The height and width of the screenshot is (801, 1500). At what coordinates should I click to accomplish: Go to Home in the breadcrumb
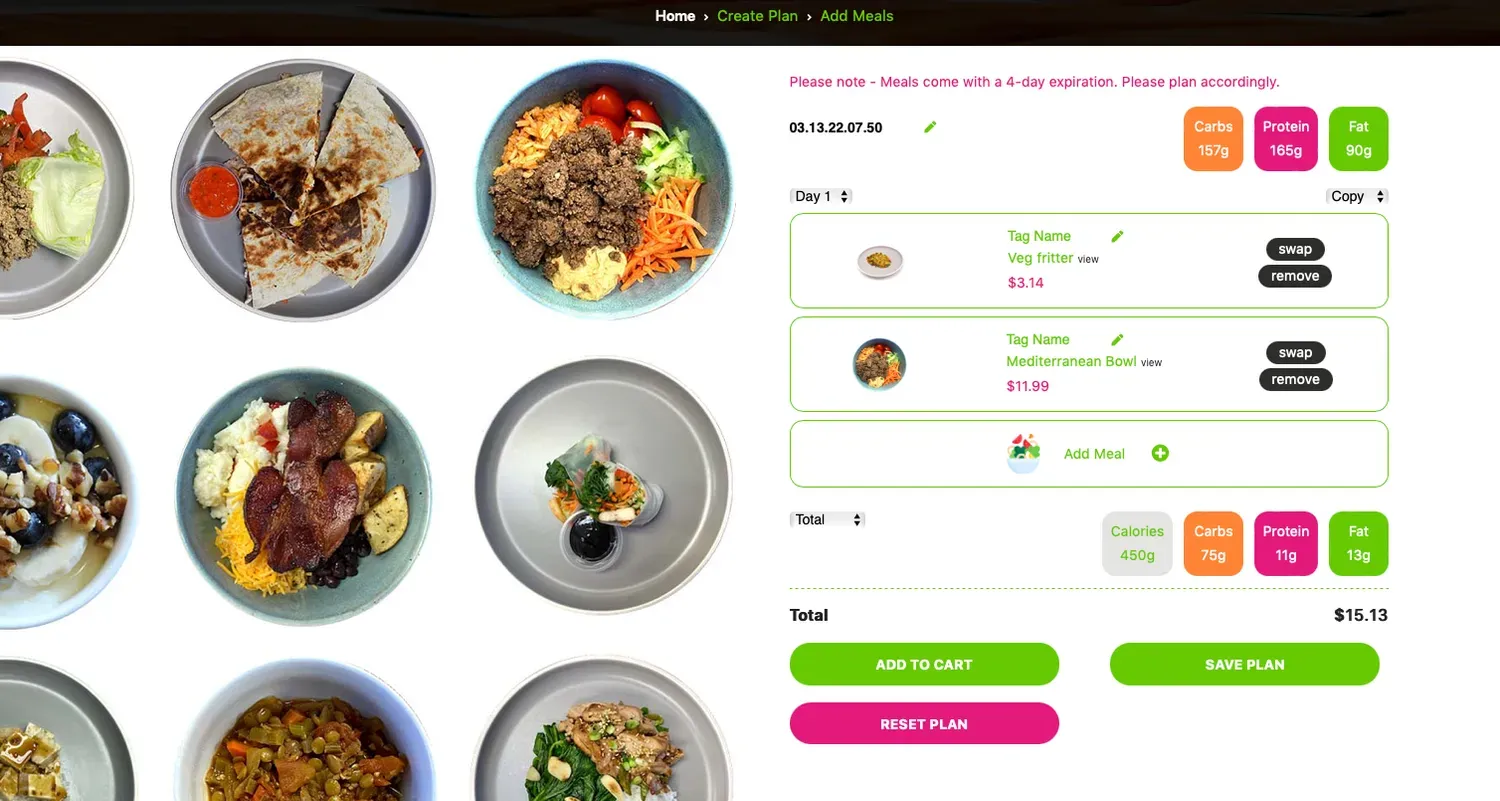click(x=675, y=16)
